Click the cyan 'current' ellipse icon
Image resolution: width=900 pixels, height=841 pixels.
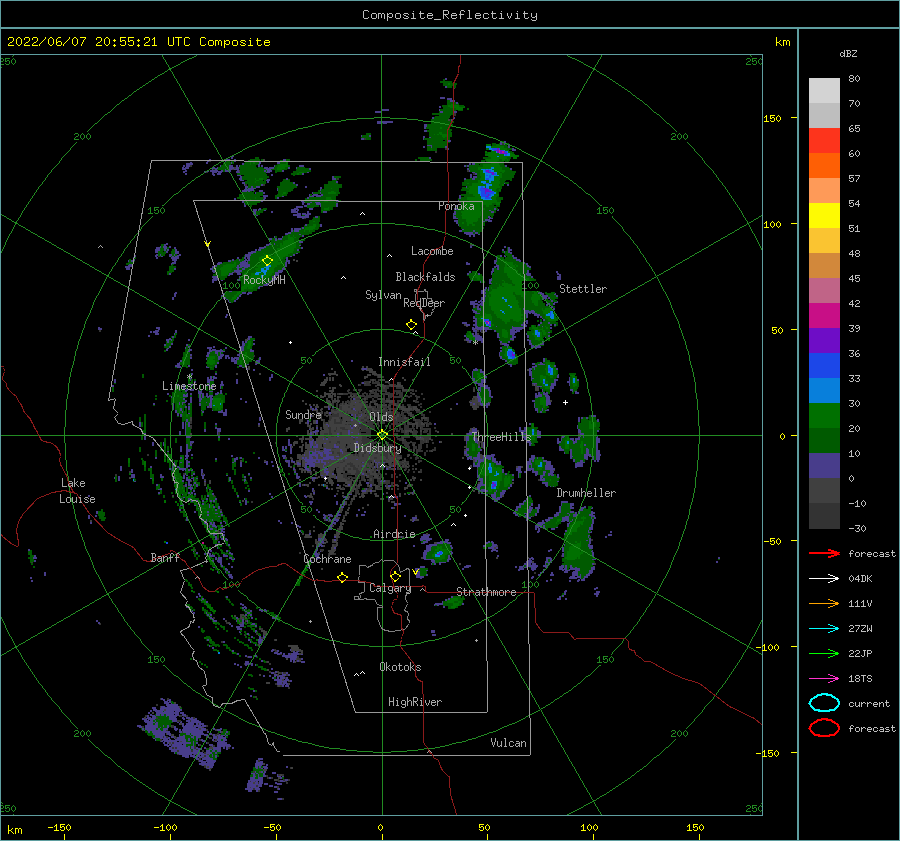click(824, 703)
